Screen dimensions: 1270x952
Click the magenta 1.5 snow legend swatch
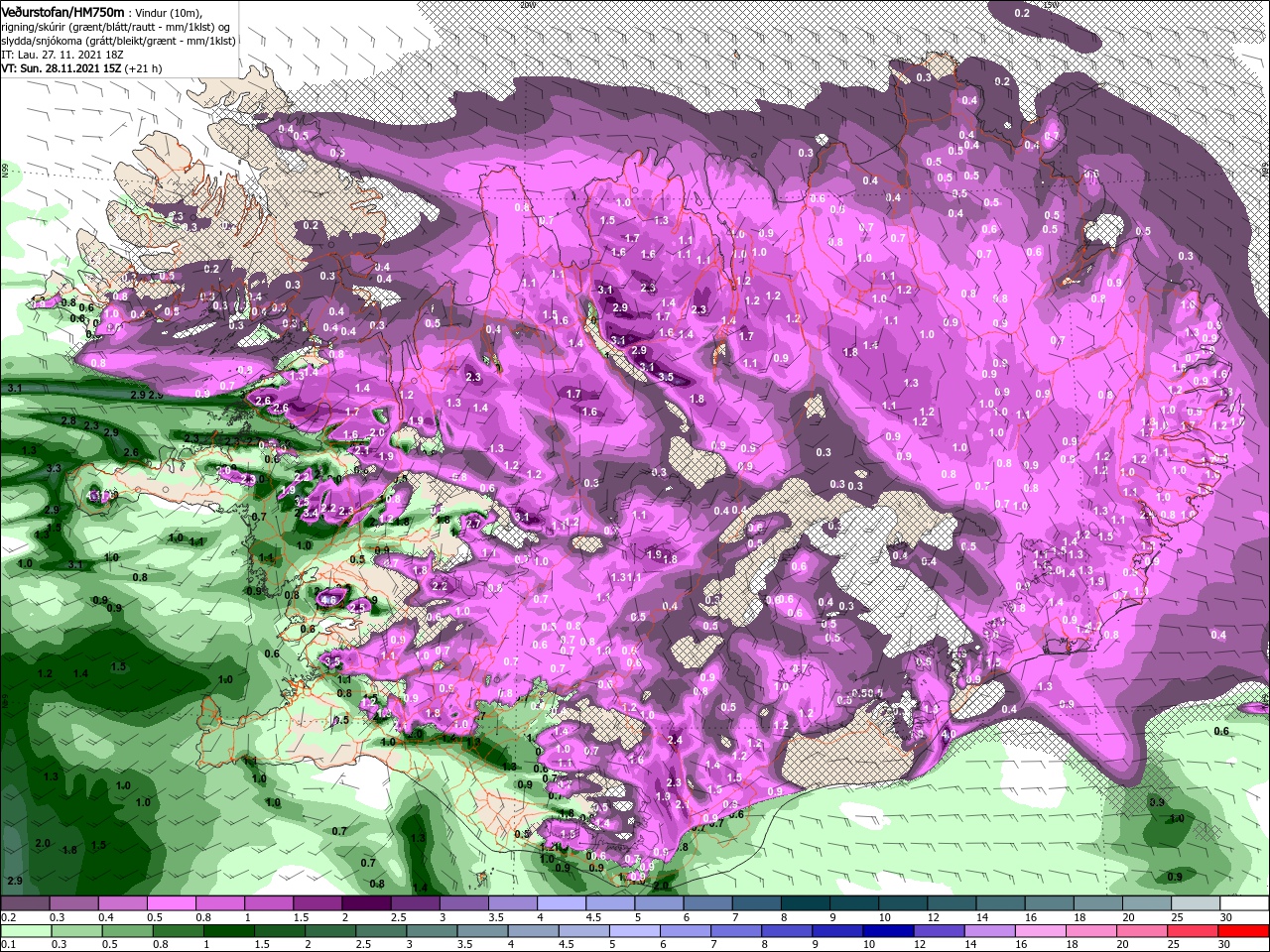(317, 904)
